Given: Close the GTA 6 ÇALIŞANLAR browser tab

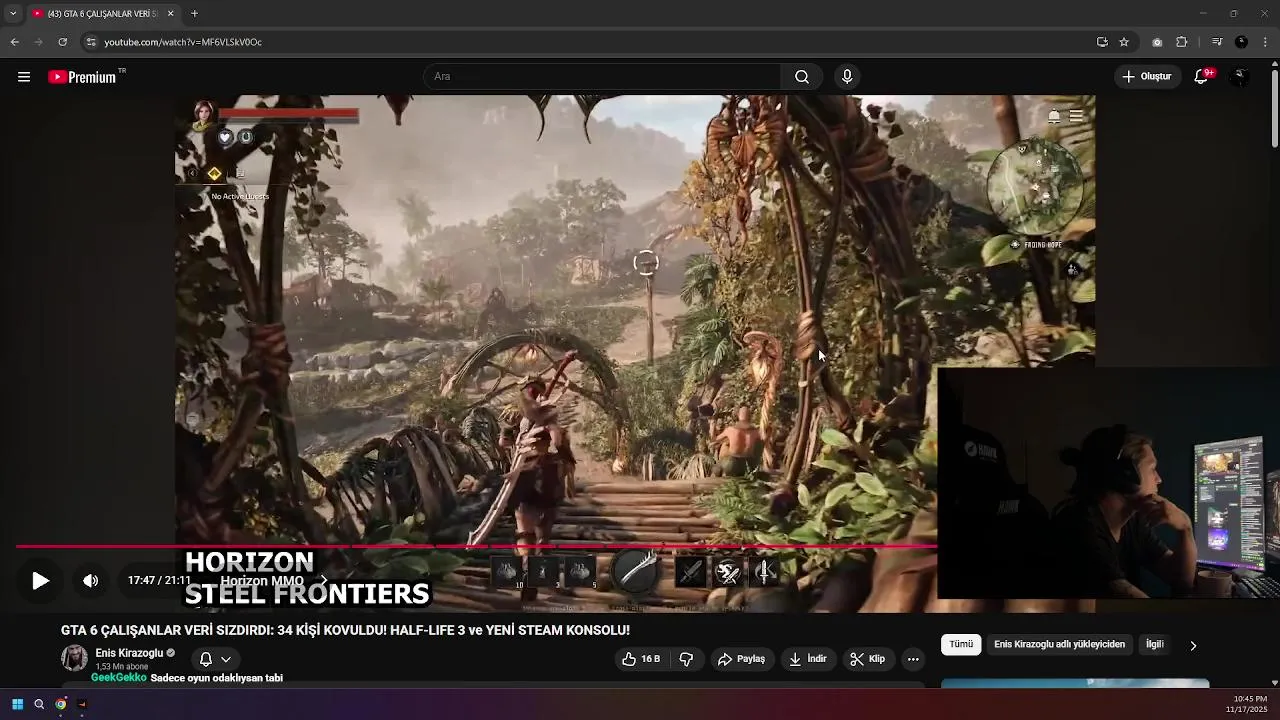Looking at the screenshot, I should 170,14.
